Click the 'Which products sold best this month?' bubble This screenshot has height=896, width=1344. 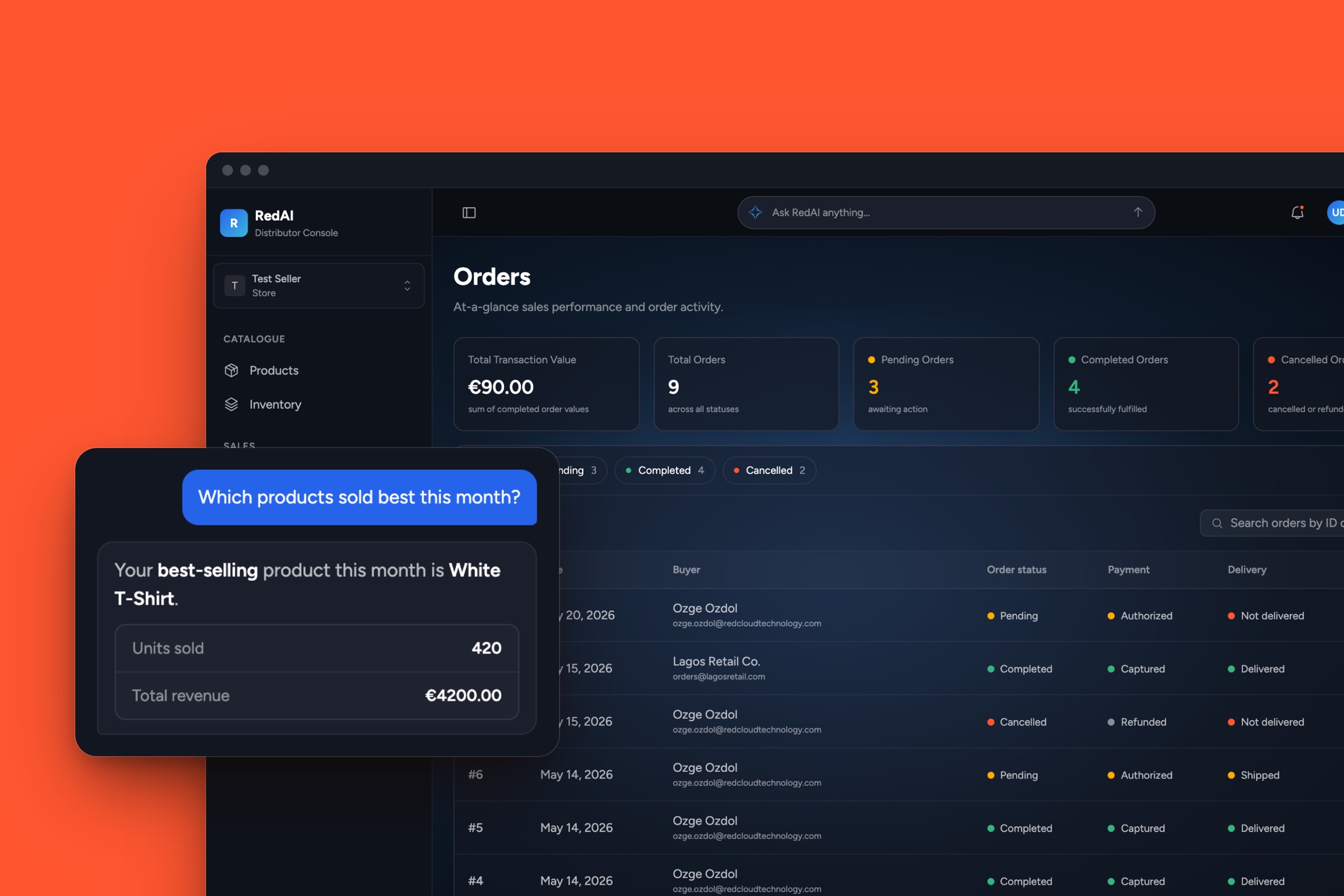click(360, 497)
